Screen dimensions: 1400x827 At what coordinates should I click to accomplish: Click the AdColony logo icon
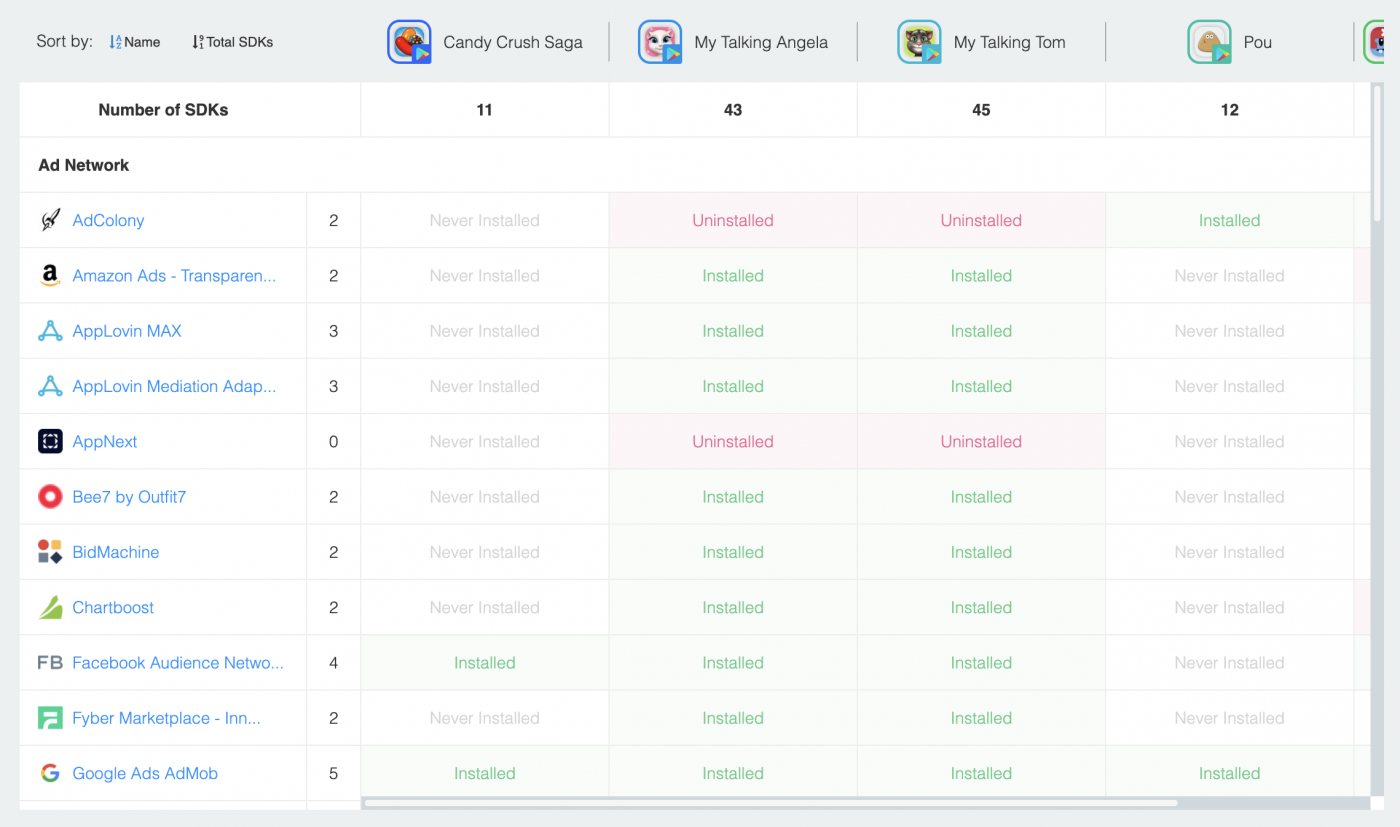(49, 219)
